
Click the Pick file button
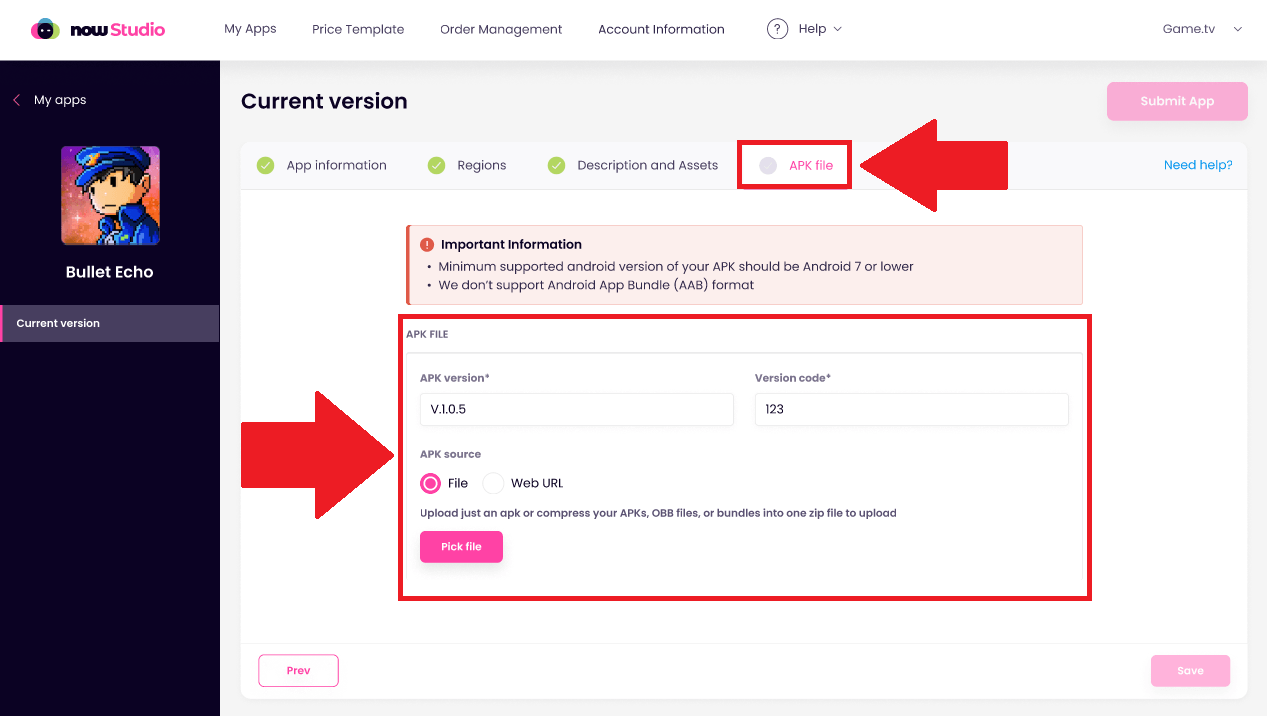(x=461, y=547)
